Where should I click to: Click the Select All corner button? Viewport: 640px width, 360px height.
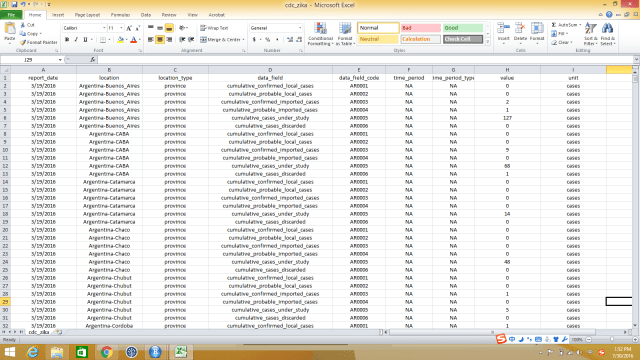click(x=5, y=70)
